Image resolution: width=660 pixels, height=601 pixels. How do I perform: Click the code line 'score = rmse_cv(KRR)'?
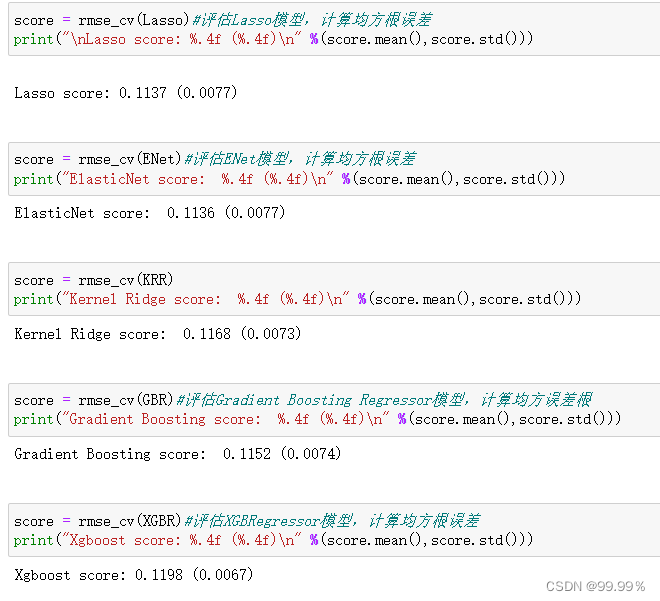click(93, 280)
